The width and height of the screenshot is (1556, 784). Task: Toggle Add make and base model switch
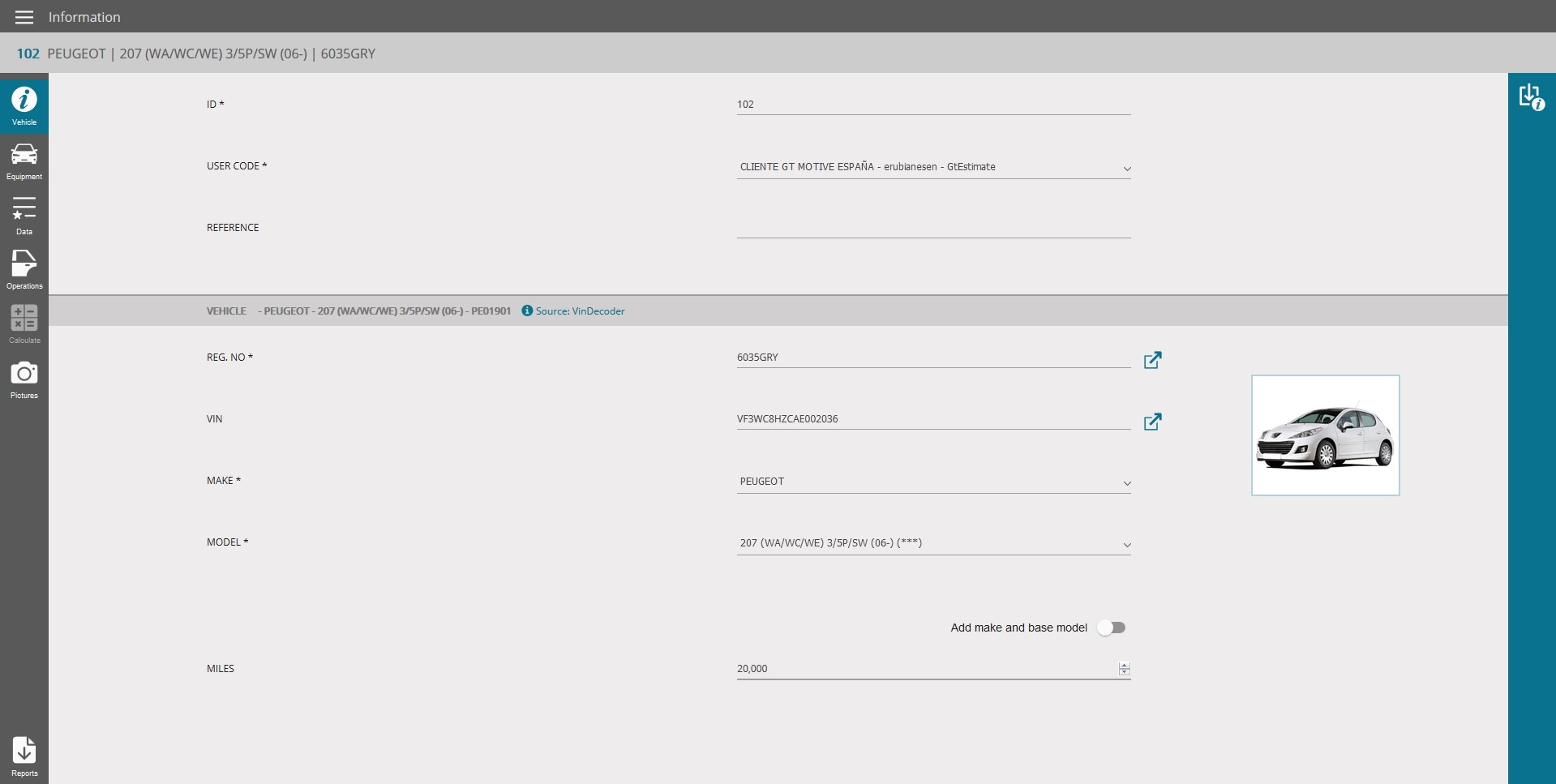point(1112,628)
